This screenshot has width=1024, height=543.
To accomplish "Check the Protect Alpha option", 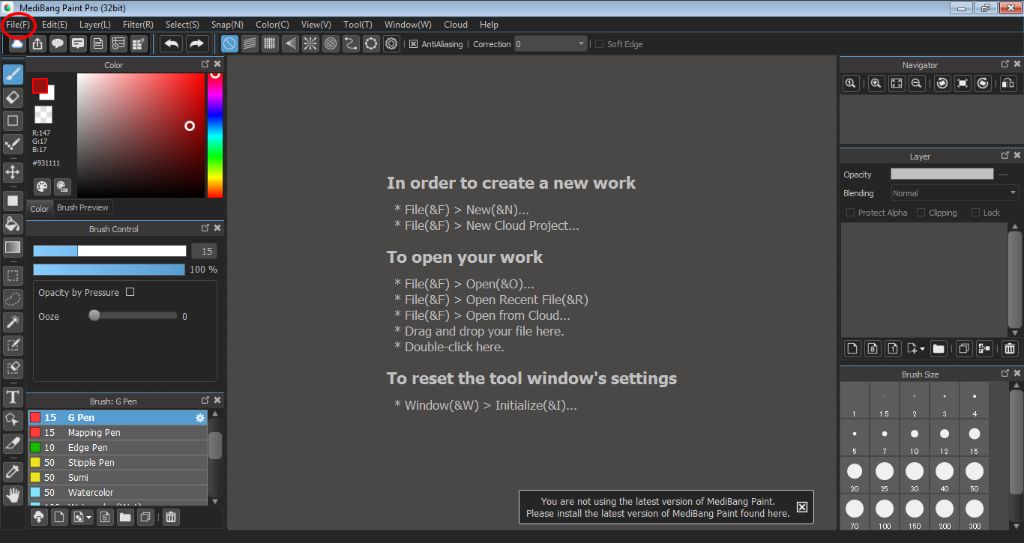I will click(850, 212).
